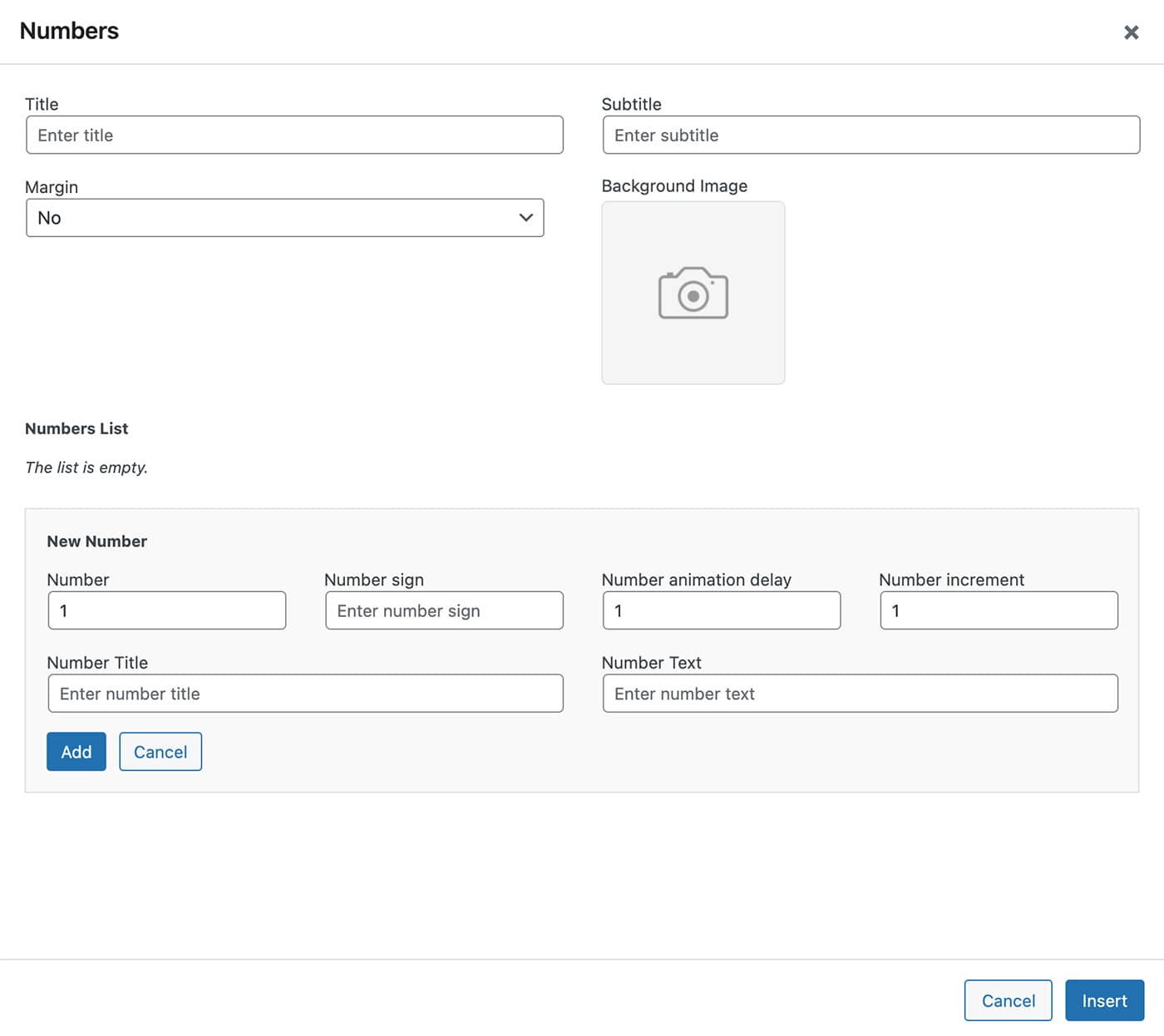Click the Number animation delay label
This screenshot has height=1036, width=1164.
click(x=696, y=580)
